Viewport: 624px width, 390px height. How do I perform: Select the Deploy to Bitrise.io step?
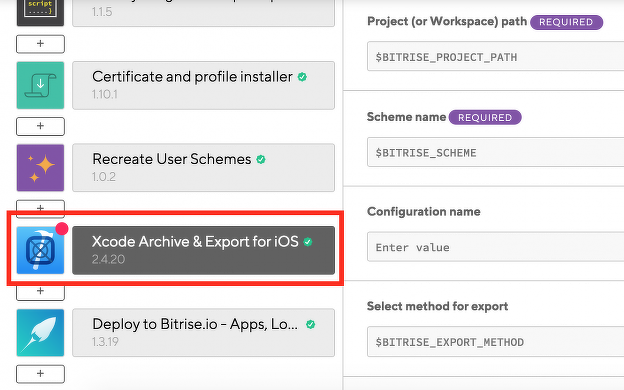[203, 333]
